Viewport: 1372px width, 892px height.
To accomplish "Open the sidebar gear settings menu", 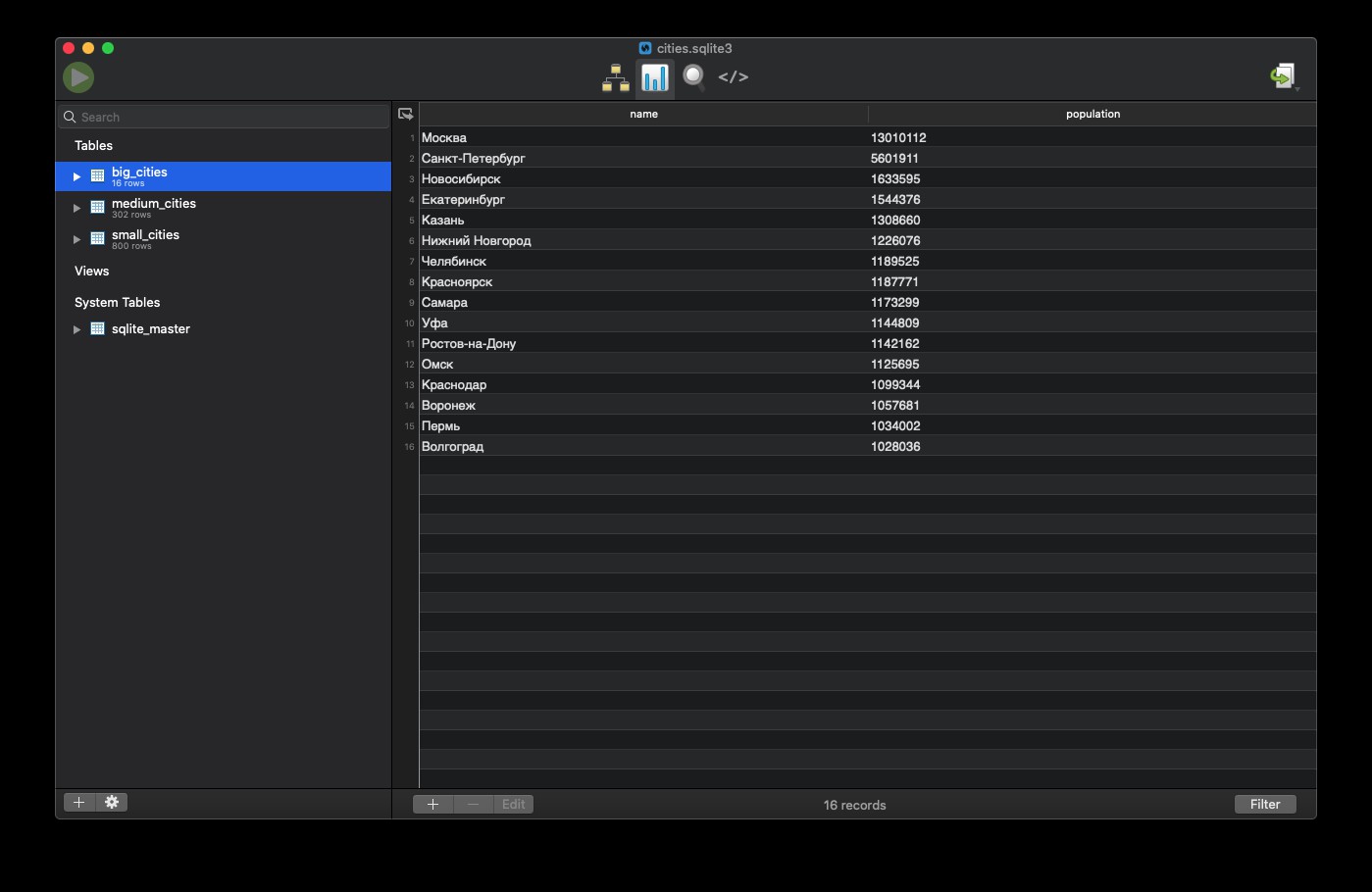I will [112, 802].
